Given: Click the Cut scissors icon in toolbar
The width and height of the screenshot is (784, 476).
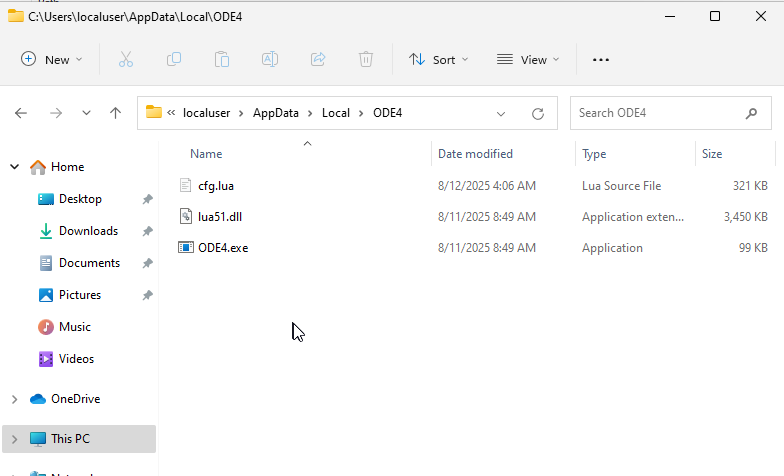Looking at the screenshot, I should click(x=126, y=60).
